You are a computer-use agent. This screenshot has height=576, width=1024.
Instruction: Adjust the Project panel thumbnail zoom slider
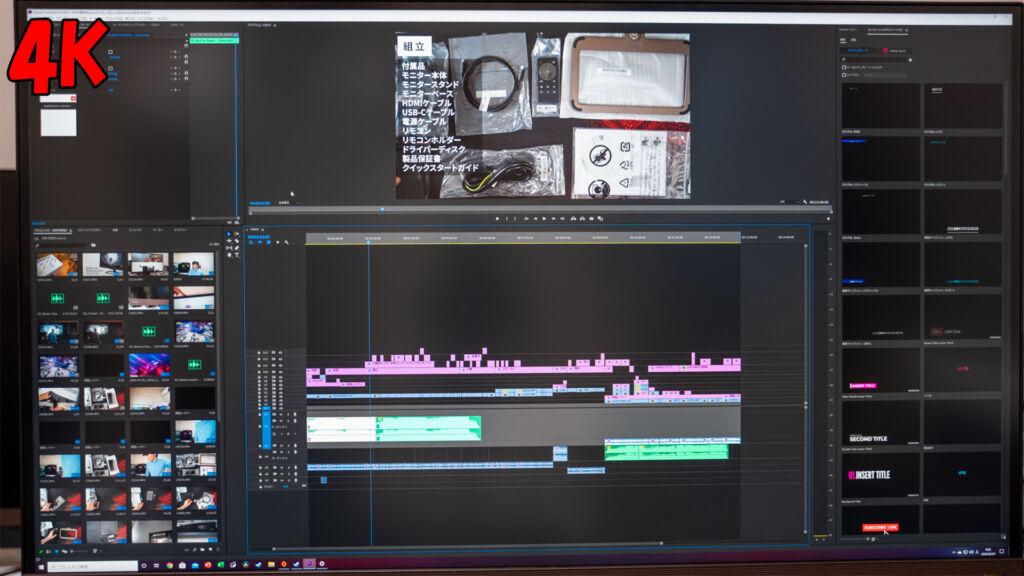(78, 552)
